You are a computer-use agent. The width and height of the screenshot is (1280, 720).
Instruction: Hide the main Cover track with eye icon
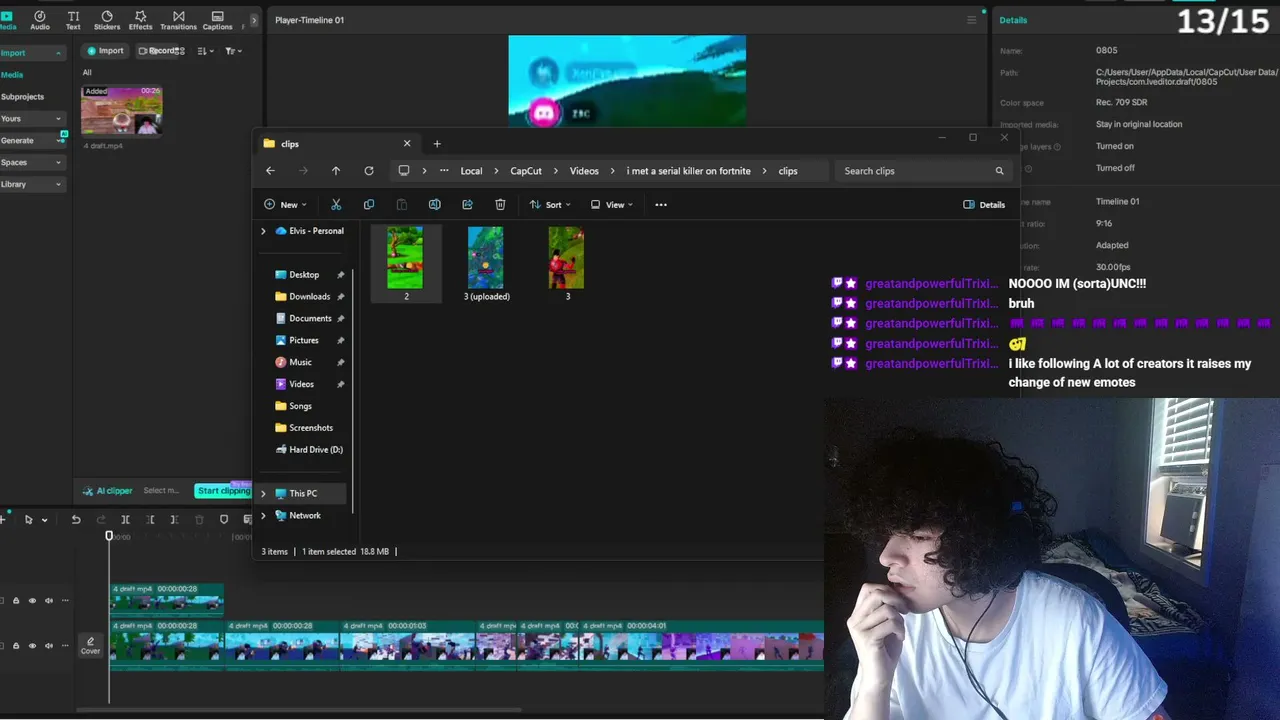coord(32,646)
